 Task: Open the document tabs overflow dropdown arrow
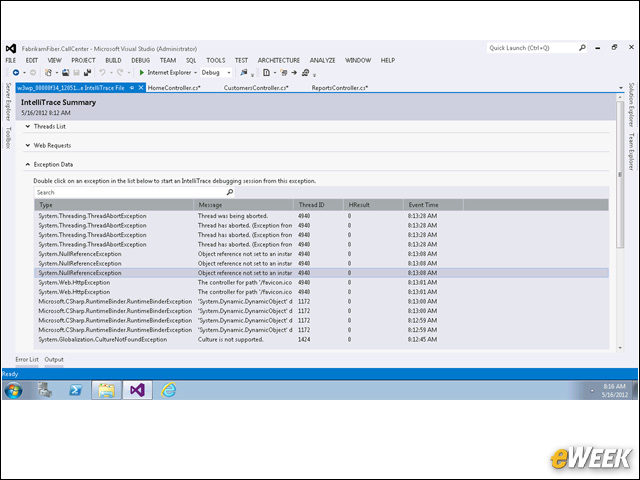coord(621,88)
